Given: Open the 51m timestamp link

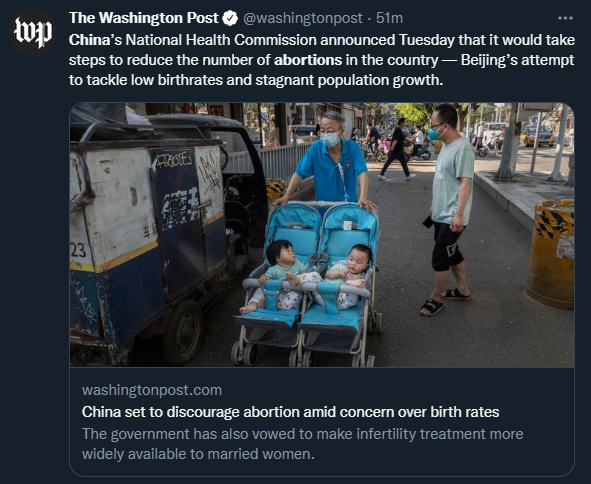Looking at the screenshot, I should pyautogui.click(x=389, y=18).
